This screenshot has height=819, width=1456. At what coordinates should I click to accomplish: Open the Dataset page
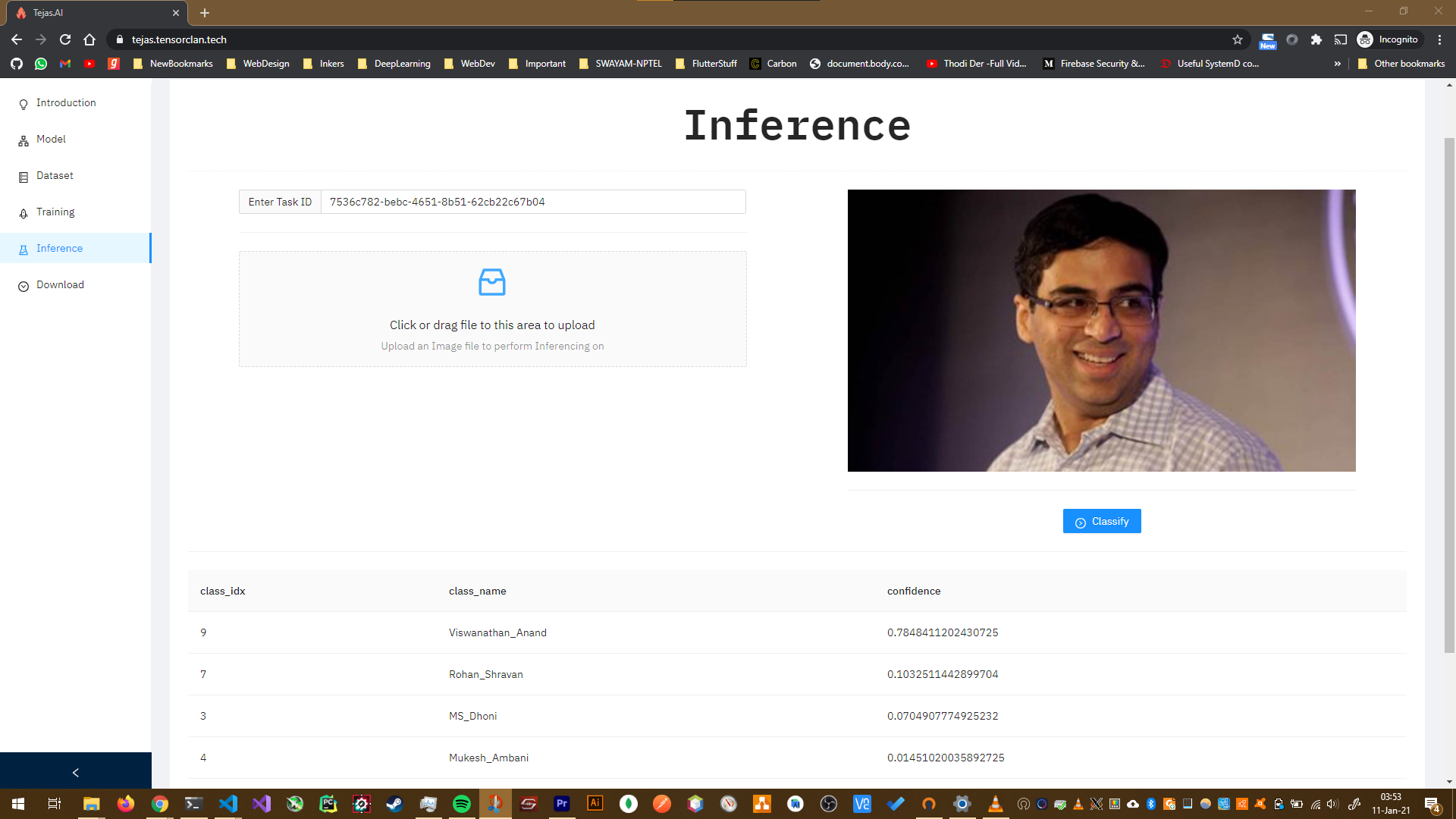55,176
